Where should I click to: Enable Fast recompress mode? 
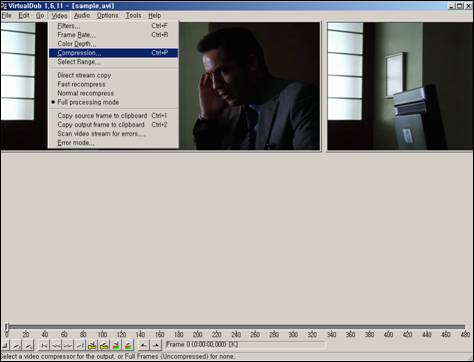coord(113,84)
